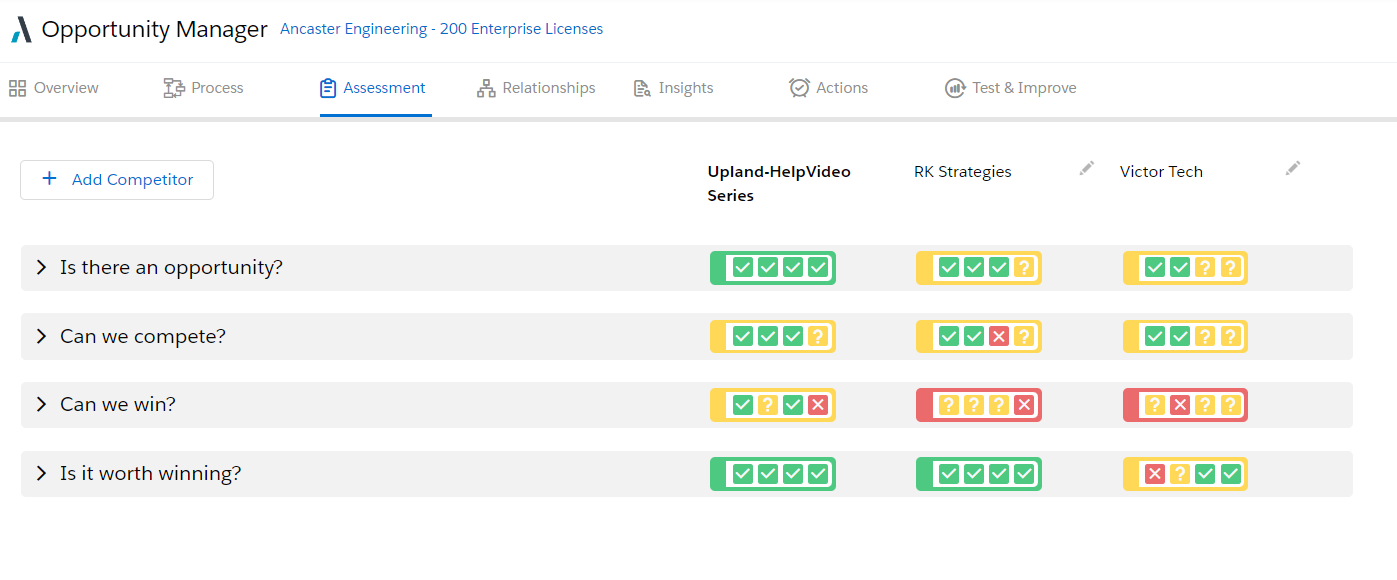Expand 'Is there an opportunity?' section
This screenshot has height=580, width=1397.
41,268
